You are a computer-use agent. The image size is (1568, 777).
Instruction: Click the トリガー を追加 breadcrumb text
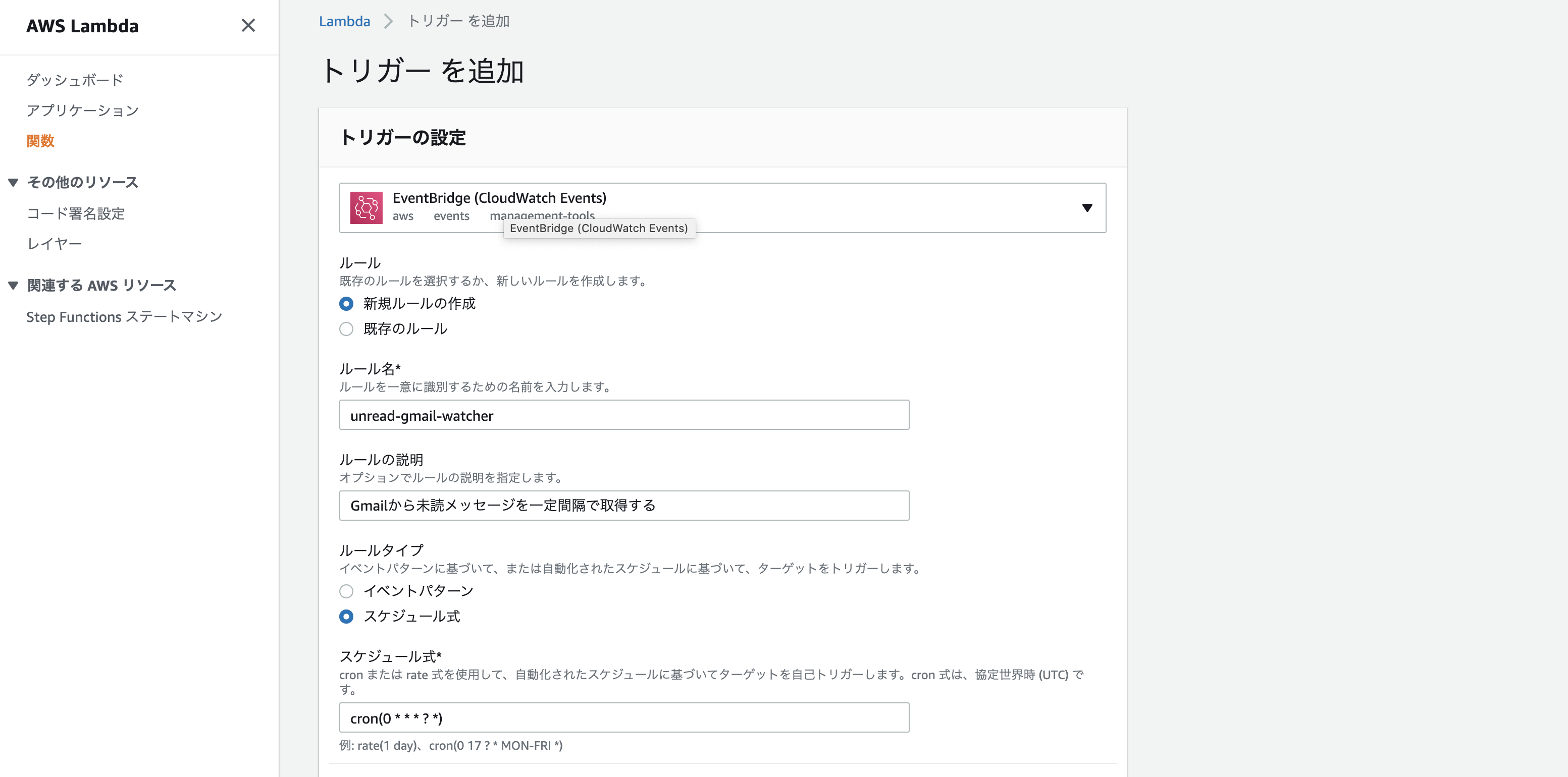click(x=458, y=21)
